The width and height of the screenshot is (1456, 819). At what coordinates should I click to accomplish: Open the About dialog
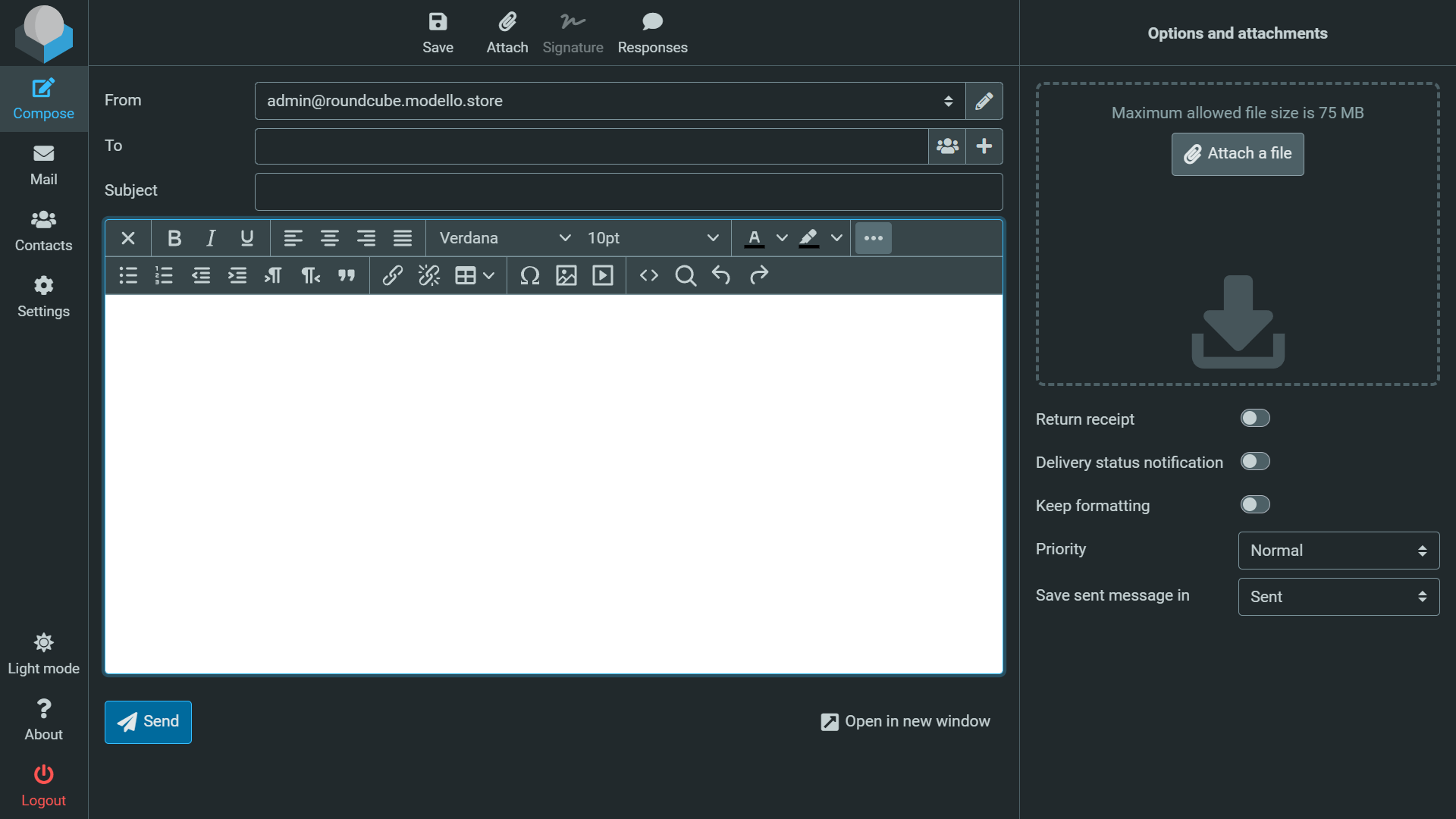43,720
